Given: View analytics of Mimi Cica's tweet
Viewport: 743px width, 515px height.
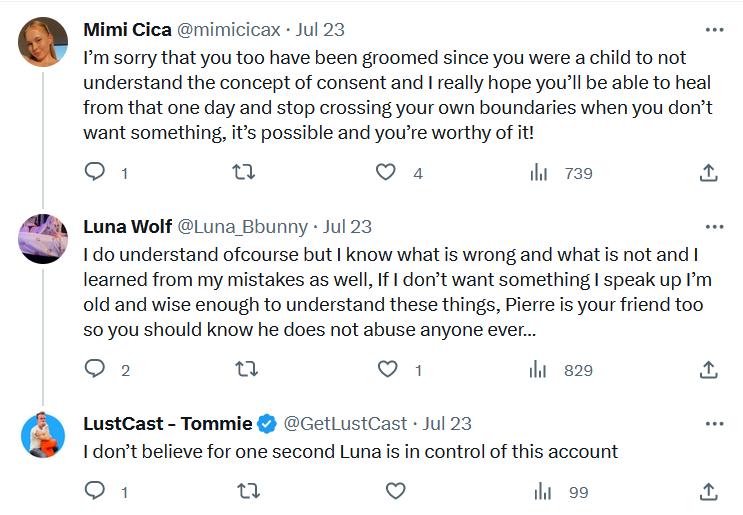Looking at the screenshot, I should point(540,173).
